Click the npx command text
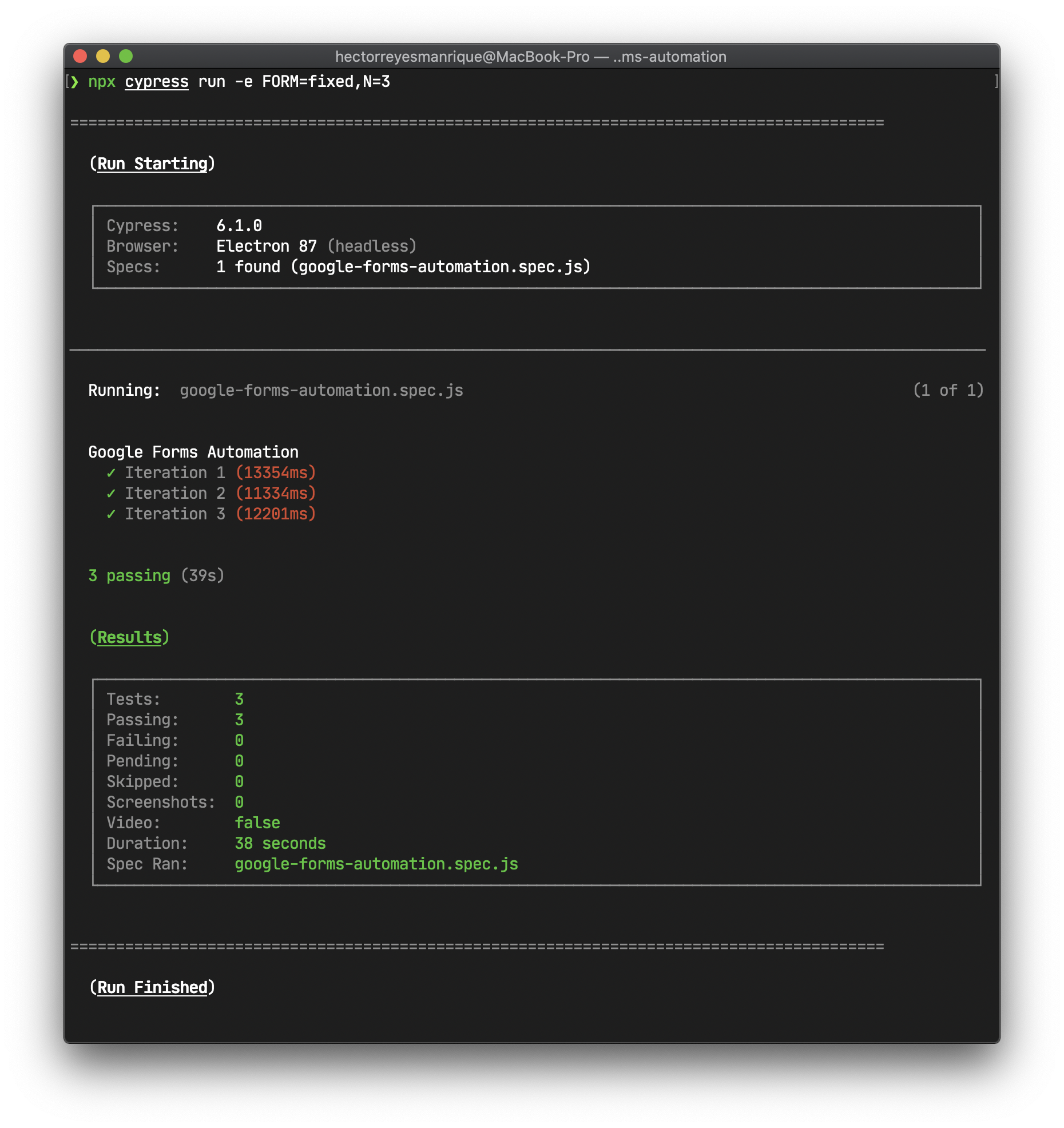The width and height of the screenshot is (1064, 1128). (102, 82)
